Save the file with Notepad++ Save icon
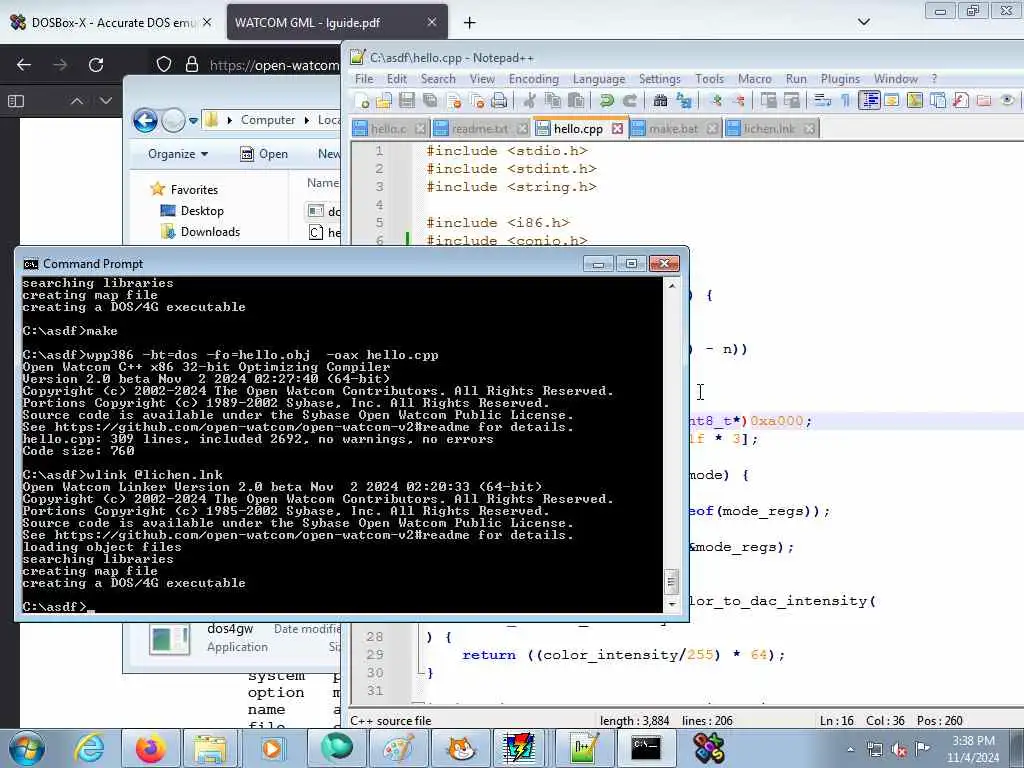Screen dimensions: 1024x768 coord(407,100)
